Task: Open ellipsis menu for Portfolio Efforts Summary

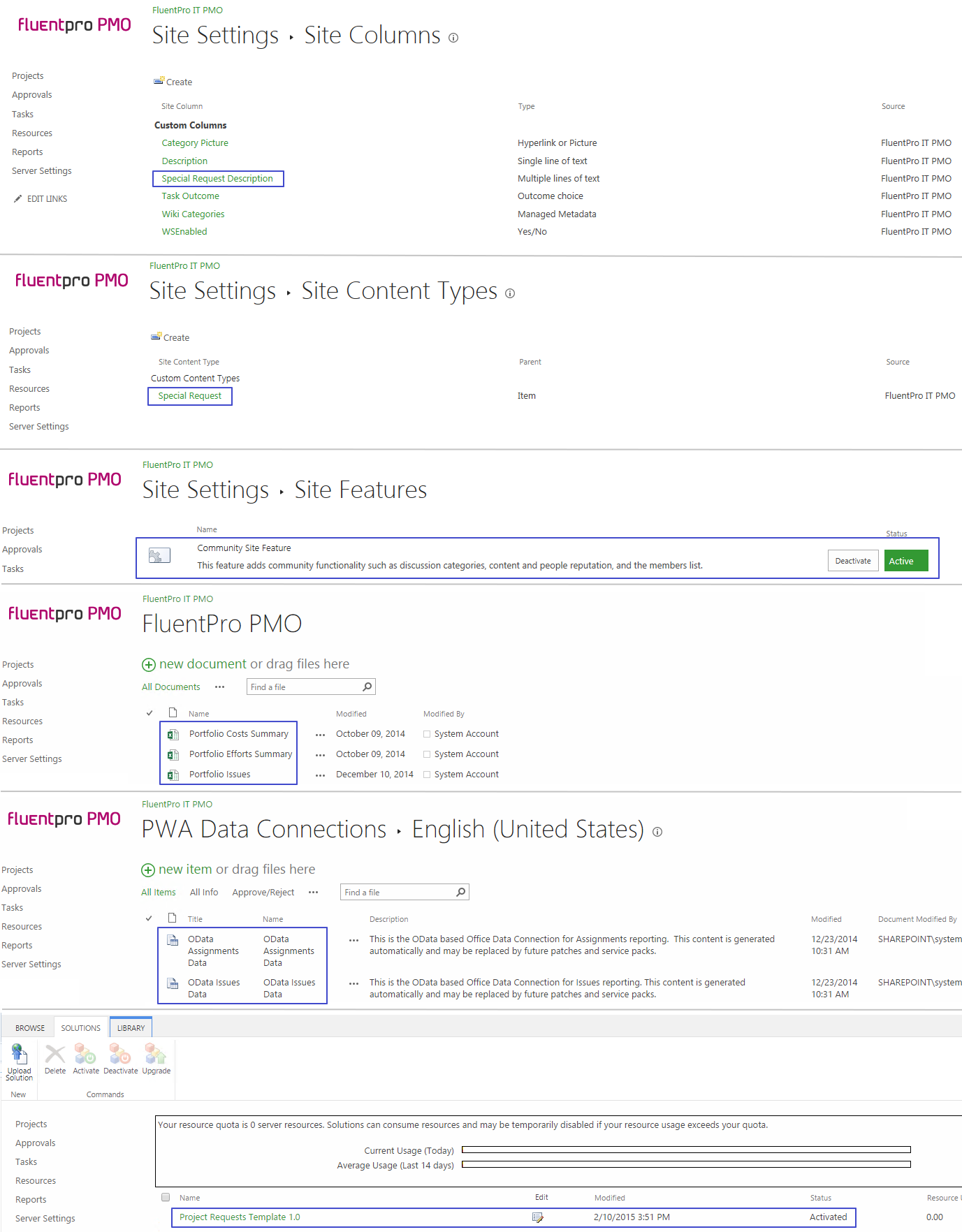Action: [x=321, y=755]
